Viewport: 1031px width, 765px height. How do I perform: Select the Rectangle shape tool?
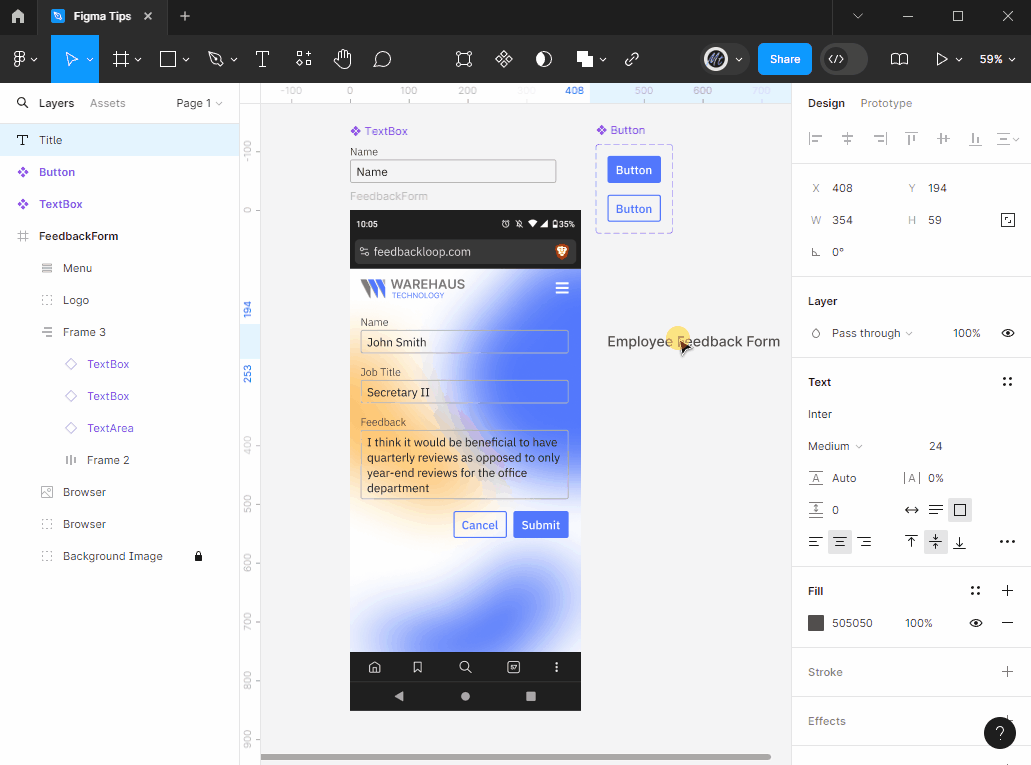168,59
